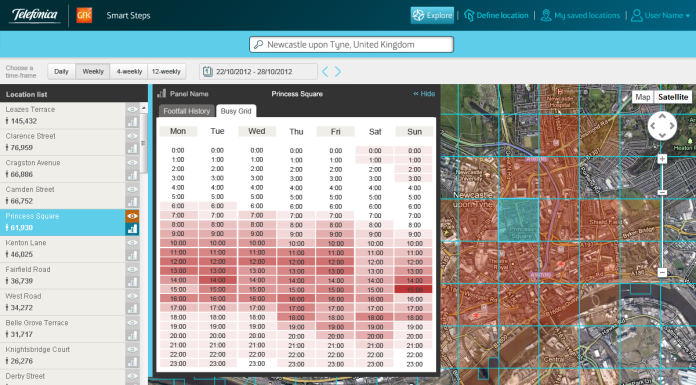Image resolution: width=696 pixels, height=385 pixels.
Task: Open chart panel icon for Knightsbridge Court
Action: click(x=132, y=362)
